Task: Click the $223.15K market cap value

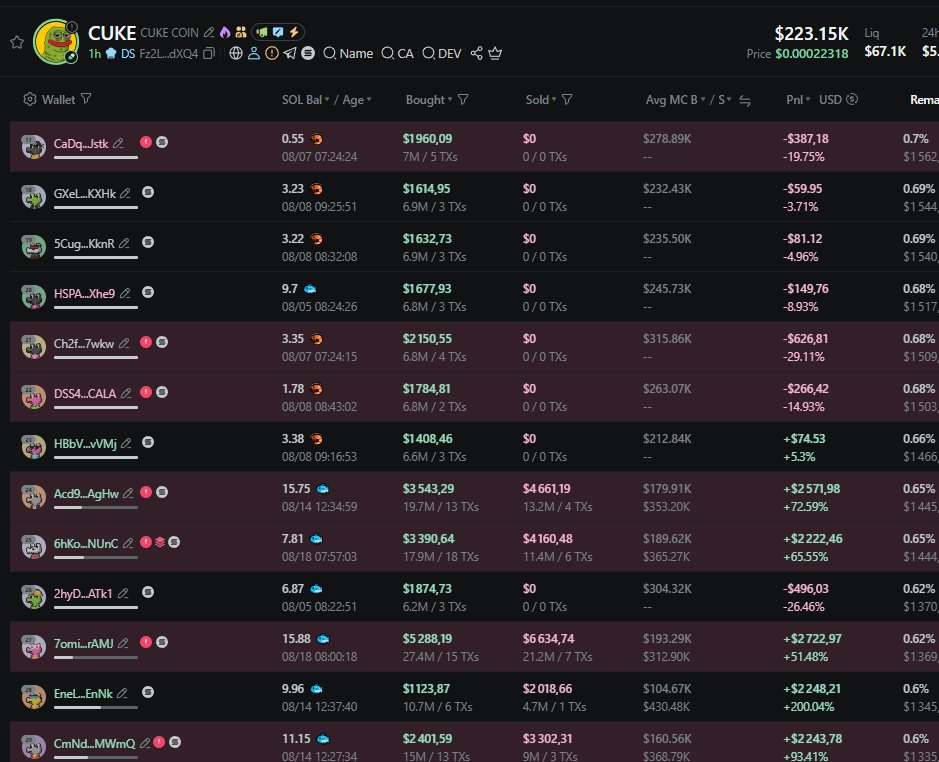Action: 811,34
